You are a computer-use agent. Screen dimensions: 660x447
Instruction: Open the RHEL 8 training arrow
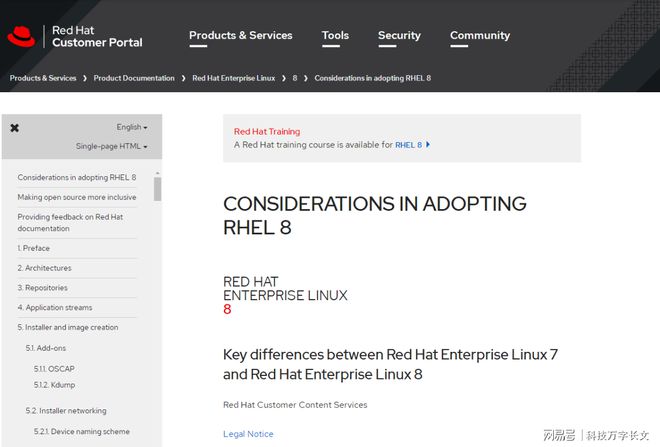[x=428, y=144]
